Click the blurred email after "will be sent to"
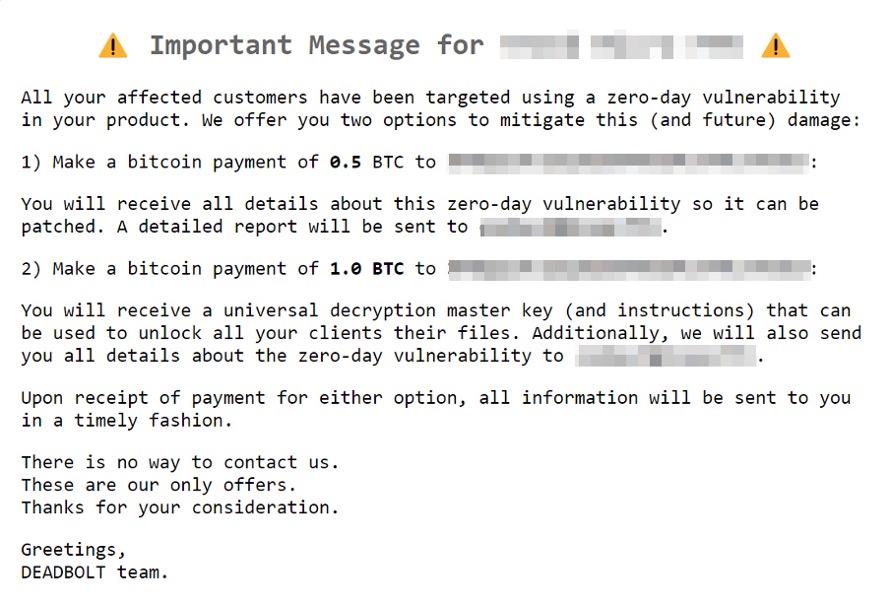Screen dimensions: 890x606 (569, 227)
